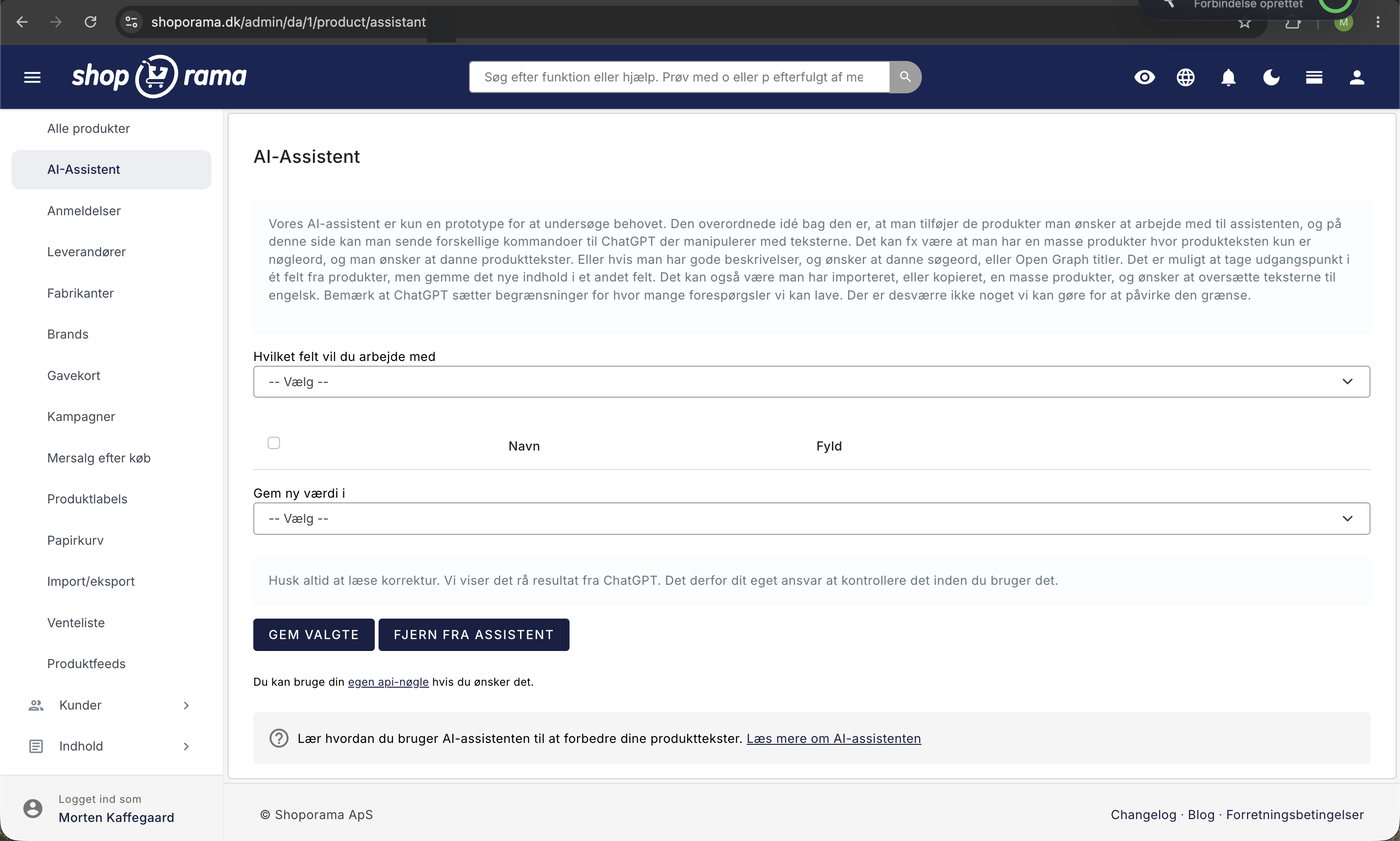Click the Kunder people icon
Viewport: 1400px width, 841px height.
point(36,705)
